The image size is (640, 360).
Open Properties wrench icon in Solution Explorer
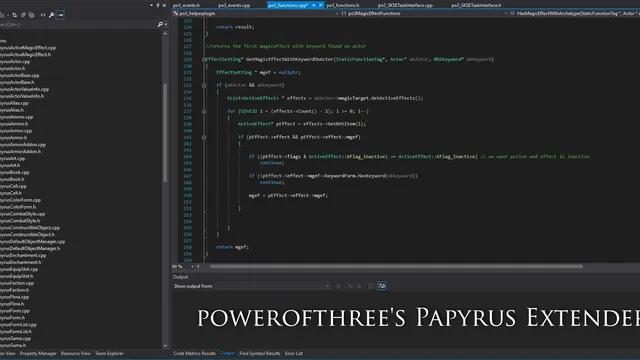(51, 15)
